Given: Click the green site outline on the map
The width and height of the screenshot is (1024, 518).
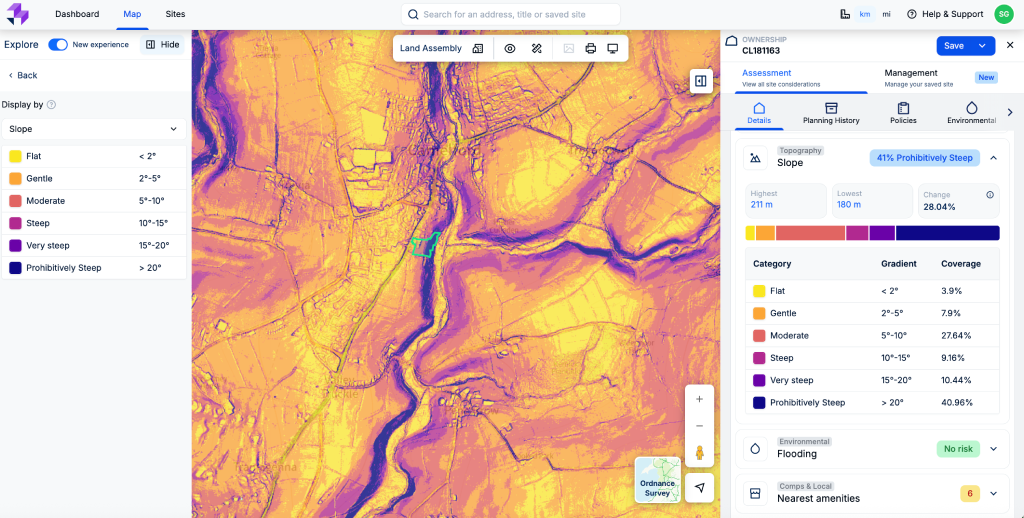Looking at the screenshot, I should (x=425, y=244).
